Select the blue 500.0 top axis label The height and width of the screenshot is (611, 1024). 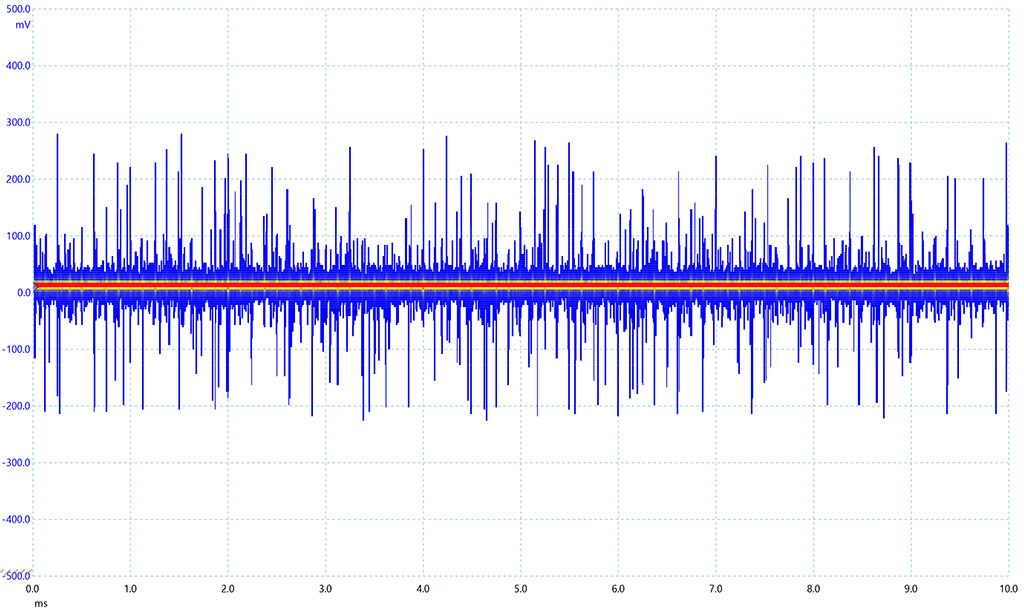[18, 10]
